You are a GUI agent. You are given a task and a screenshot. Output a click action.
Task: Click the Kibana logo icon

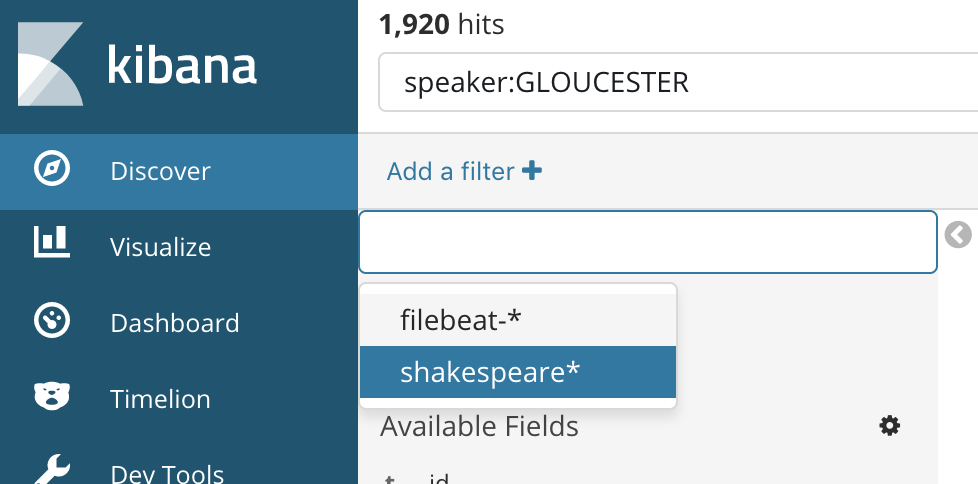pos(51,64)
